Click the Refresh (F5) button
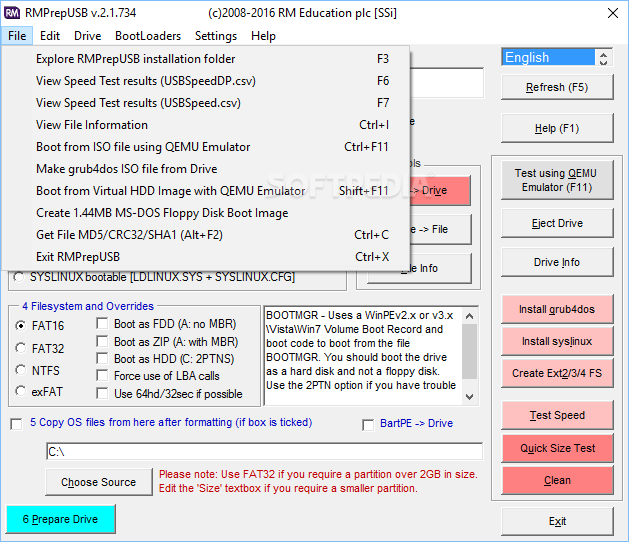The width and height of the screenshot is (629, 542). pos(557,87)
